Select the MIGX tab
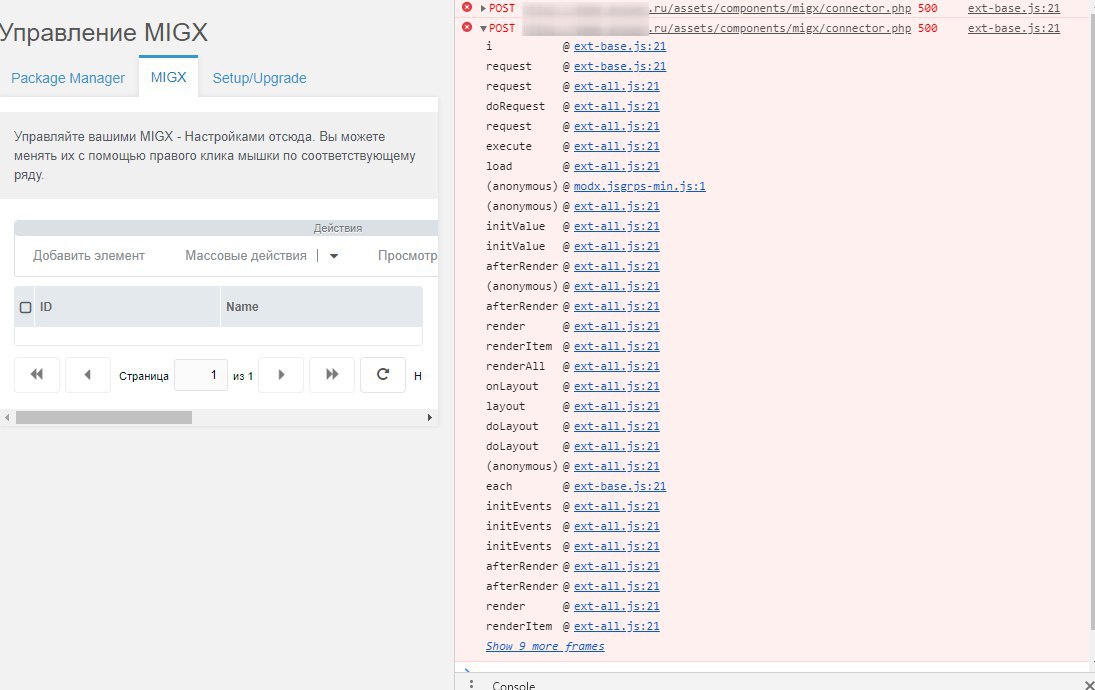The height and width of the screenshot is (690, 1095). tap(168, 78)
